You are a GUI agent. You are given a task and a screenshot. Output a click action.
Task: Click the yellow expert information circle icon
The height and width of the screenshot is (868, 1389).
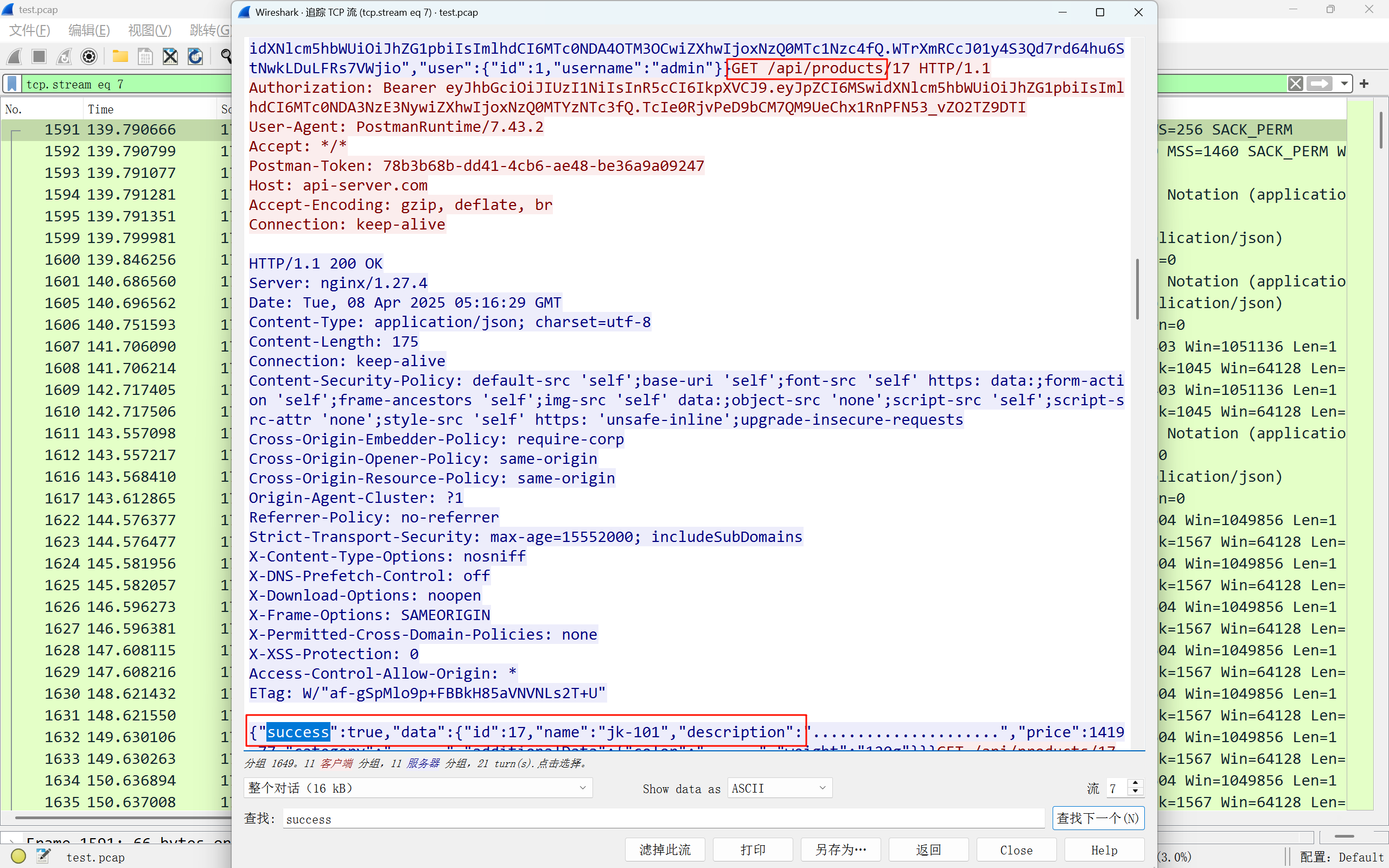point(18,857)
